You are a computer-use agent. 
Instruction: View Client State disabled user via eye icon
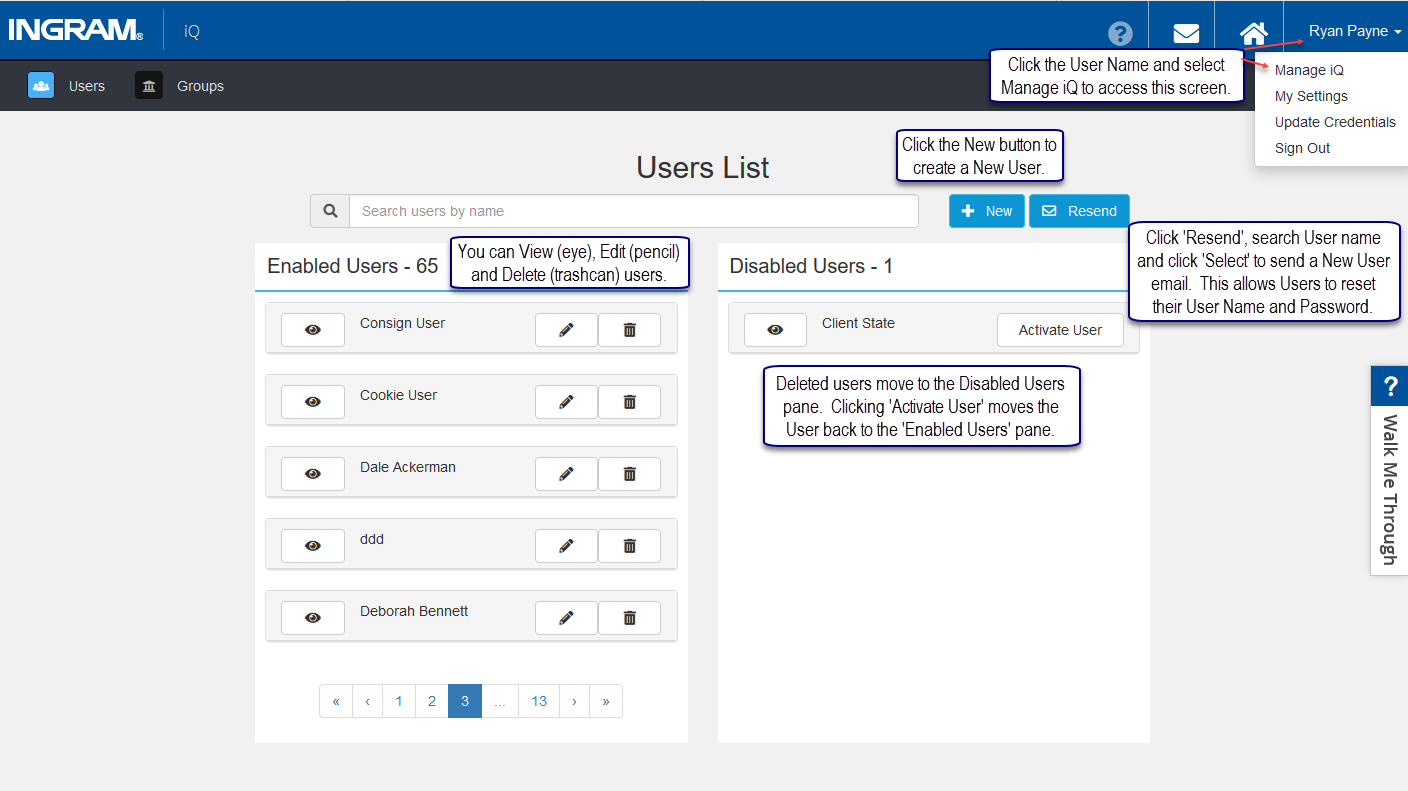[x=775, y=330]
